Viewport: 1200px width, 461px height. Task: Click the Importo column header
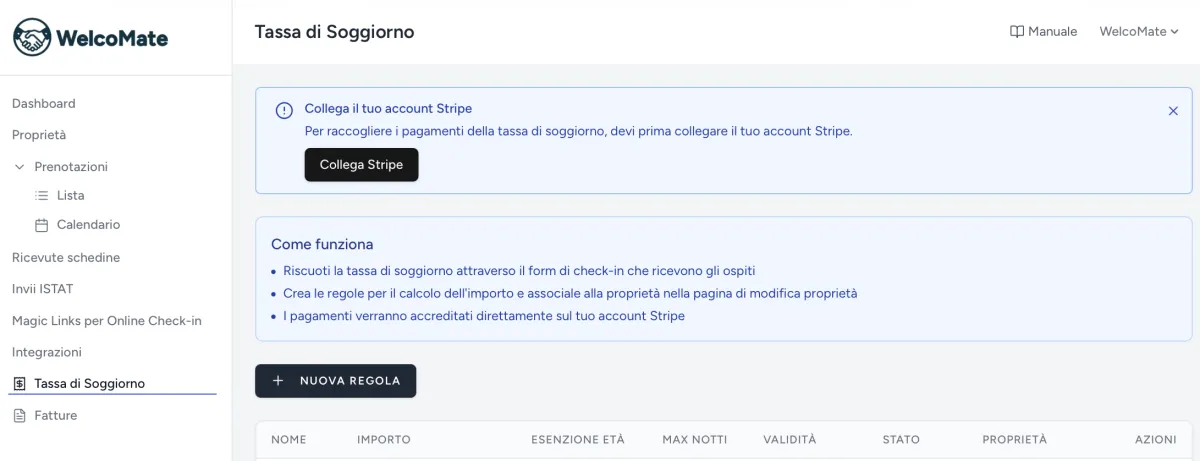pyautogui.click(x=384, y=440)
